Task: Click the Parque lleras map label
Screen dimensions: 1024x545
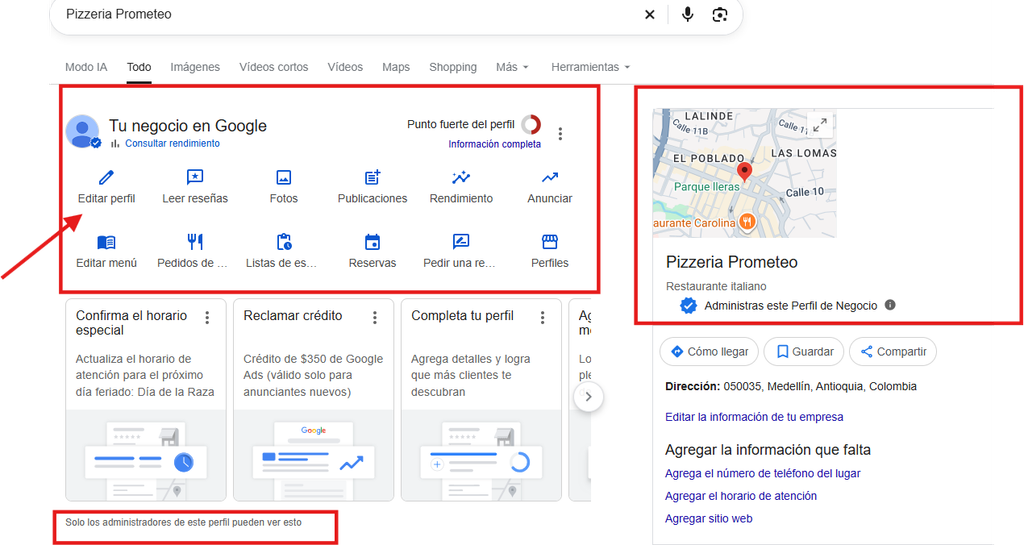Action: (x=707, y=187)
